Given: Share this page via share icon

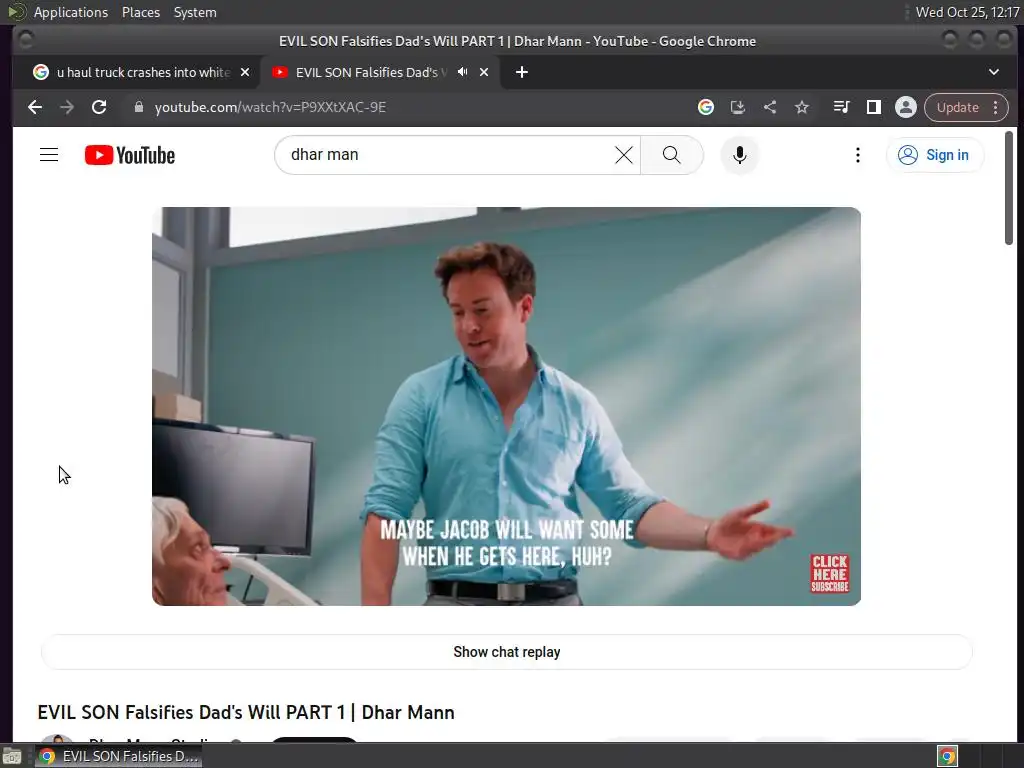Looking at the screenshot, I should tap(770, 107).
